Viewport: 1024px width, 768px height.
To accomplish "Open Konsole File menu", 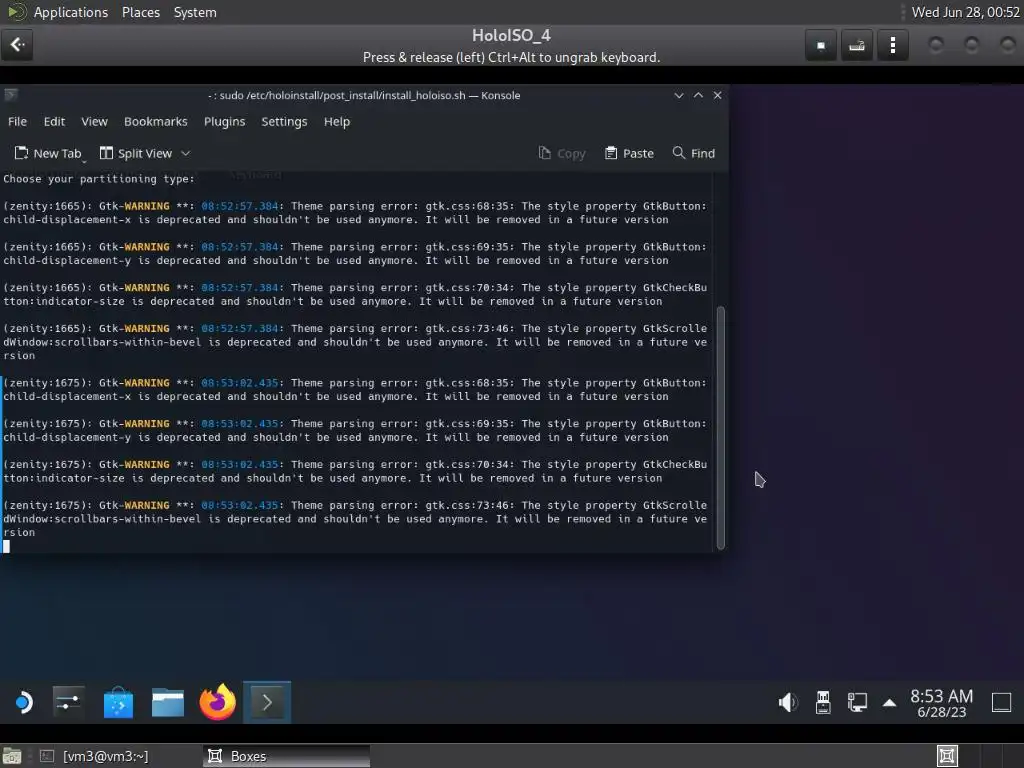I will [x=18, y=121].
